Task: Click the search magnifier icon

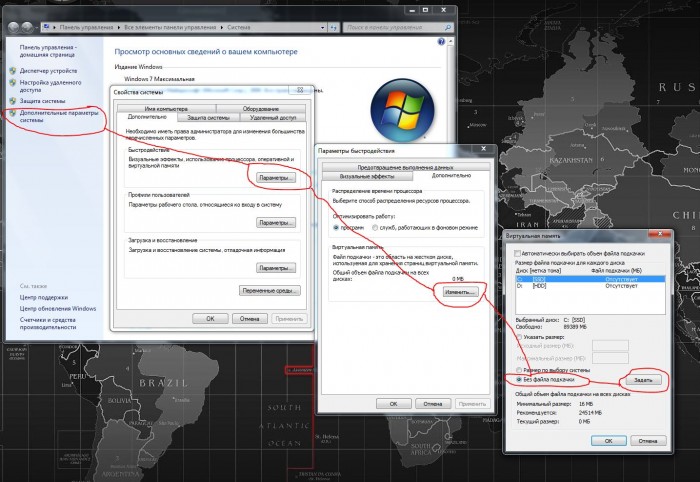Action: pos(448,27)
